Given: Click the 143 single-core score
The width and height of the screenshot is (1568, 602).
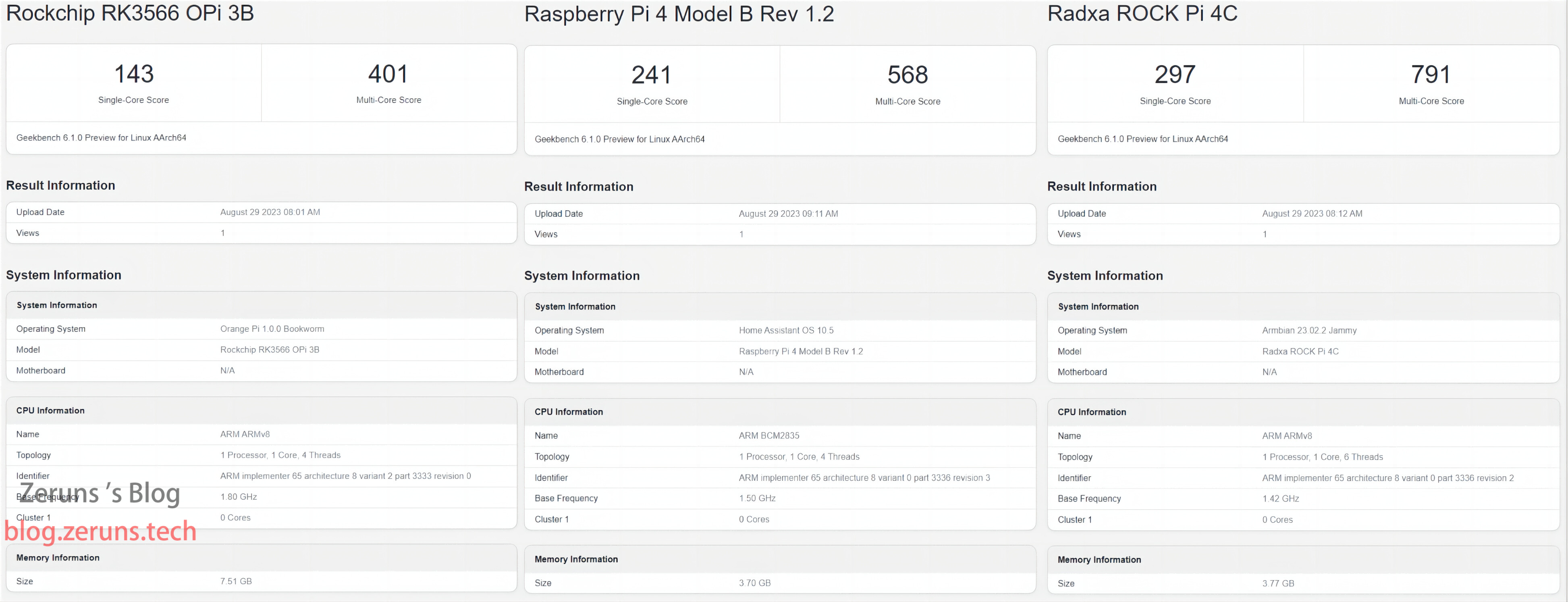Looking at the screenshot, I should tap(134, 74).
